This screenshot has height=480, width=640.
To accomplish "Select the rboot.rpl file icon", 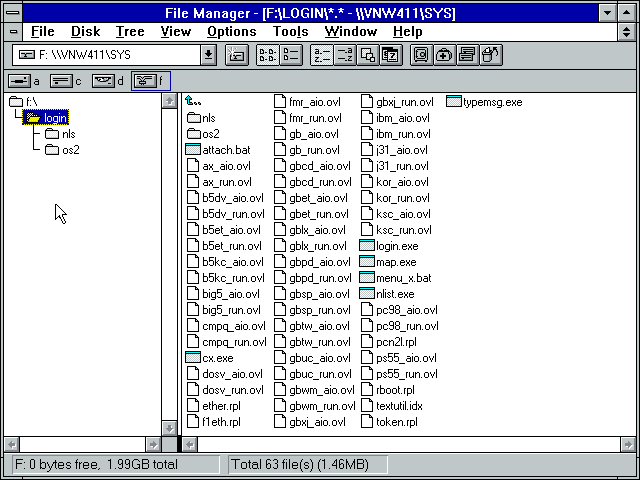I will pos(367,389).
